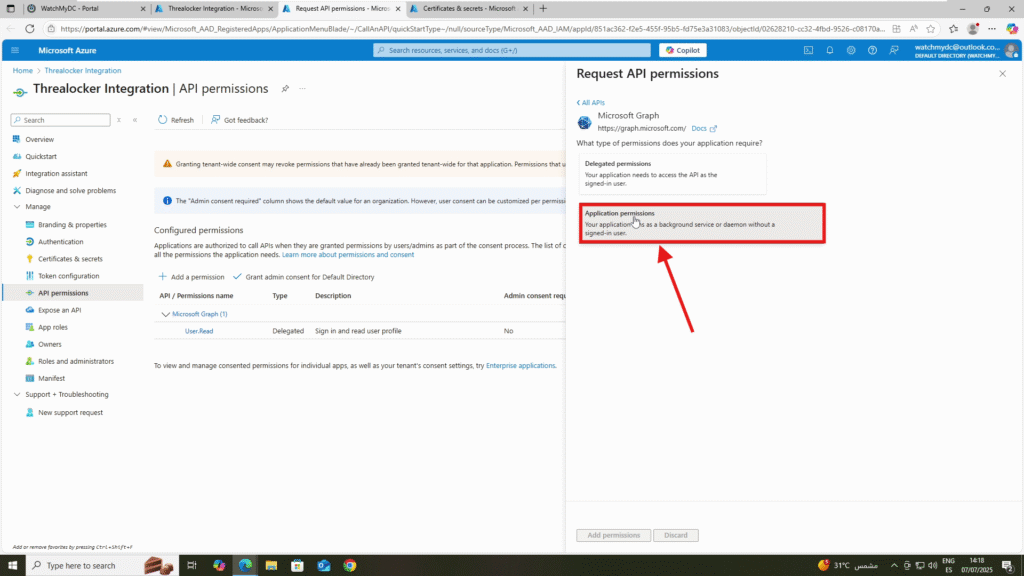The image size is (1024, 576).
Task: Open the User.Read permission link
Action: pos(199,331)
